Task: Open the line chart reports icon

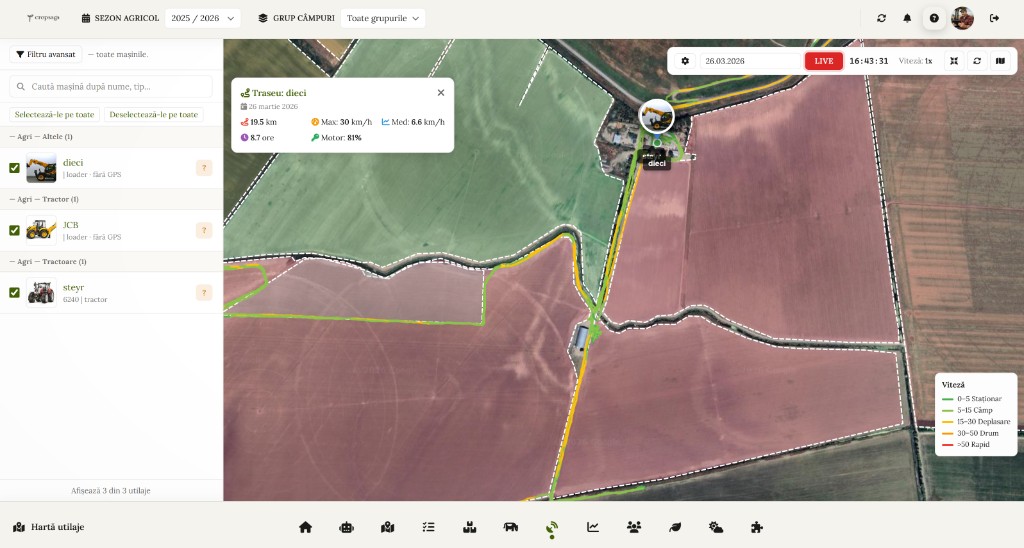Action: point(593,527)
